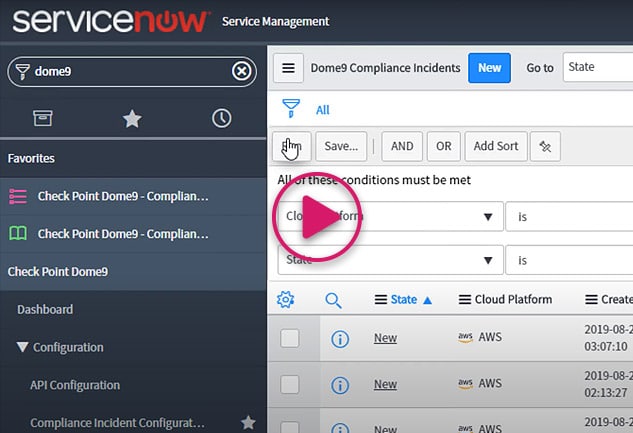
Task: Click the AND condition button
Action: point(402,146)
